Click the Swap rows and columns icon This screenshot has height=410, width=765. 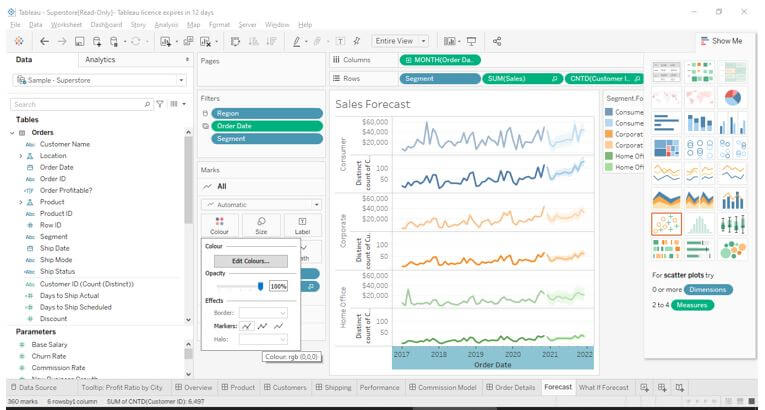tap(235, 41)
